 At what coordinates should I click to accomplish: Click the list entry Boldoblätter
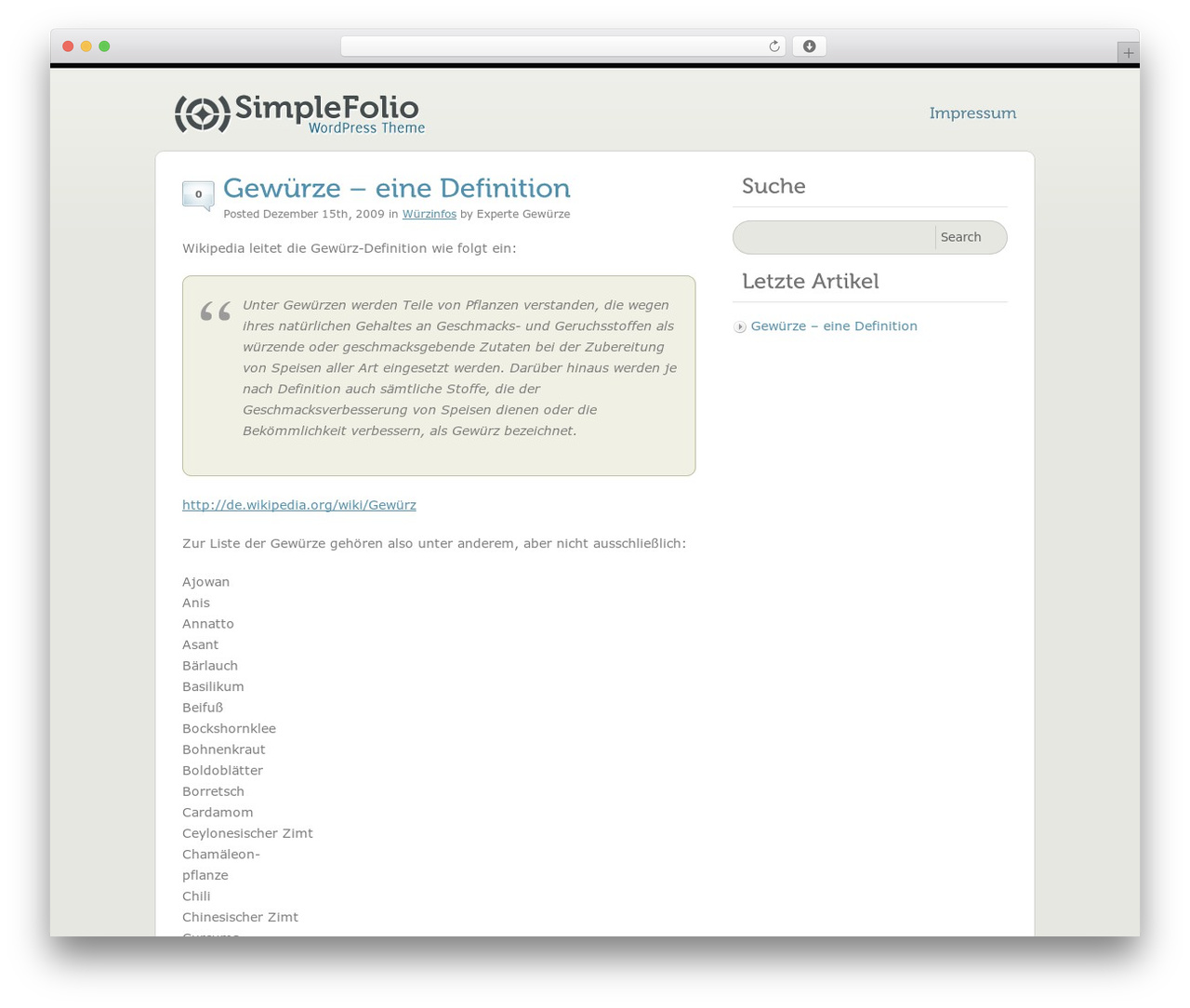click(222, 770)
